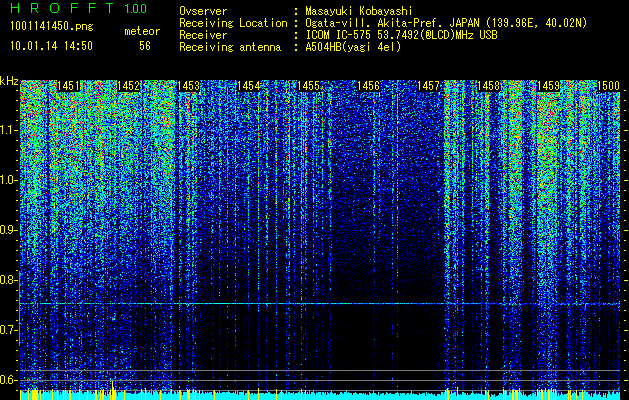
Task: Click the 'Ovserver' label
Action: [x=203, y=11]
